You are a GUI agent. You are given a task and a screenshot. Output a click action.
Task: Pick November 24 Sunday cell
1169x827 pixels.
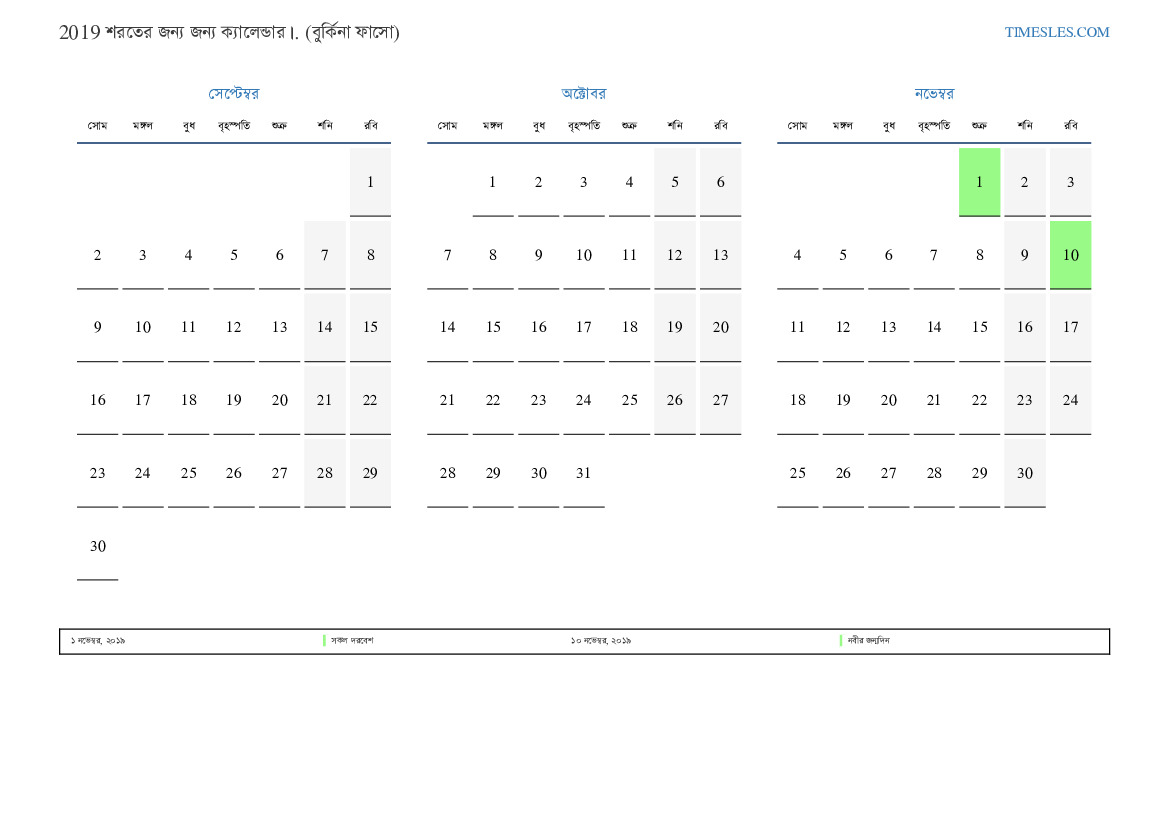(1070, 400)
